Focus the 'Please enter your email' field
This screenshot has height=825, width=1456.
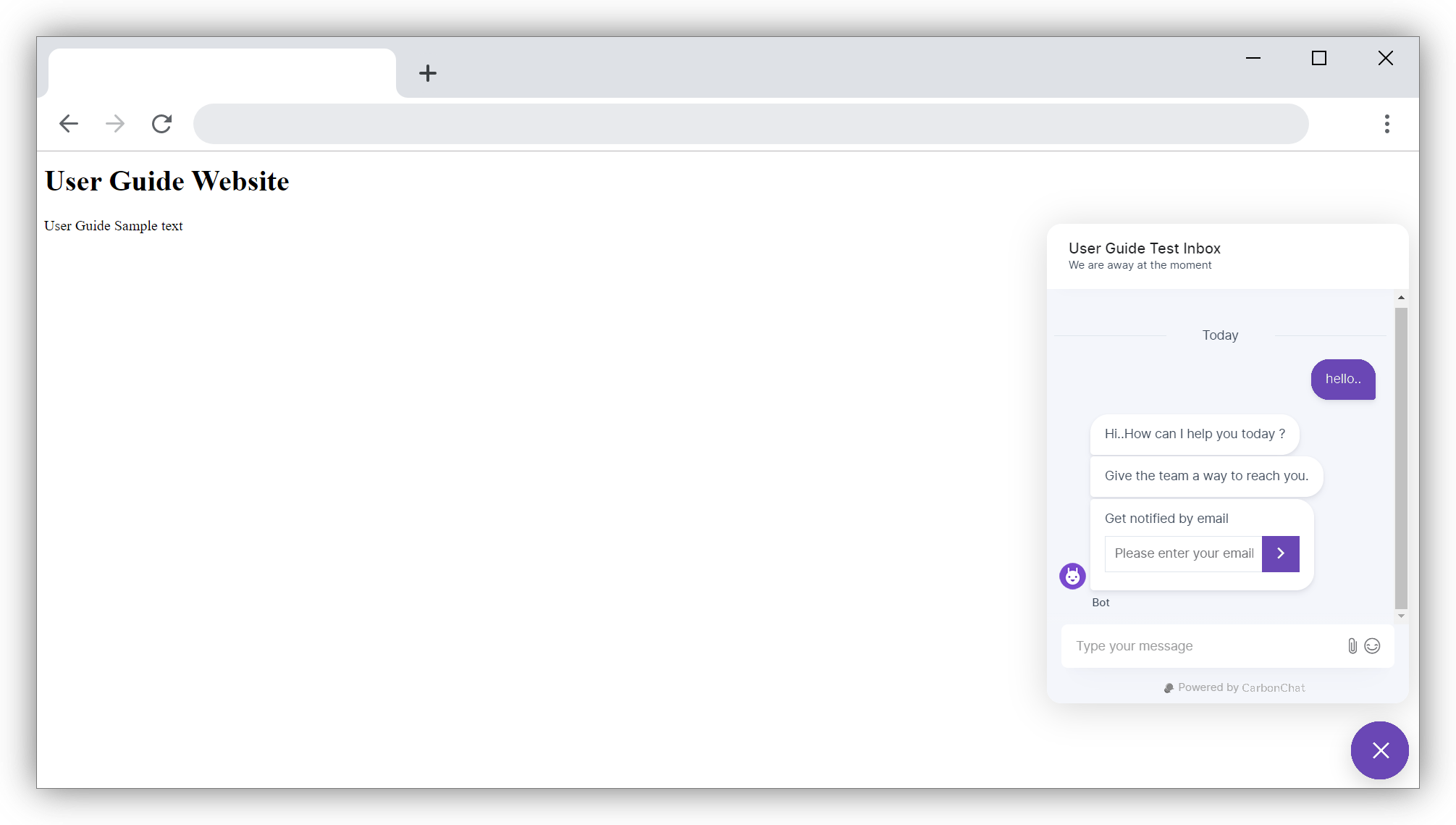[1183, 553]
